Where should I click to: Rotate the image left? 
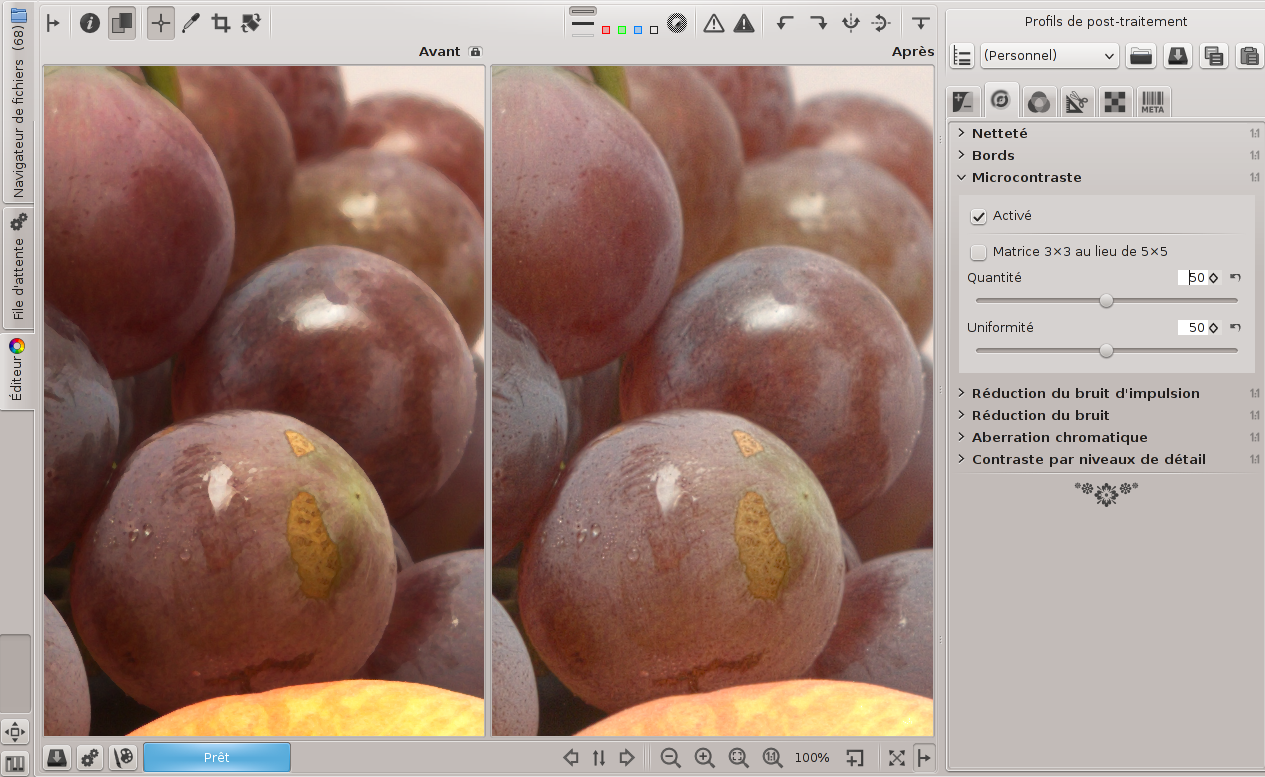tap(785, 23)
